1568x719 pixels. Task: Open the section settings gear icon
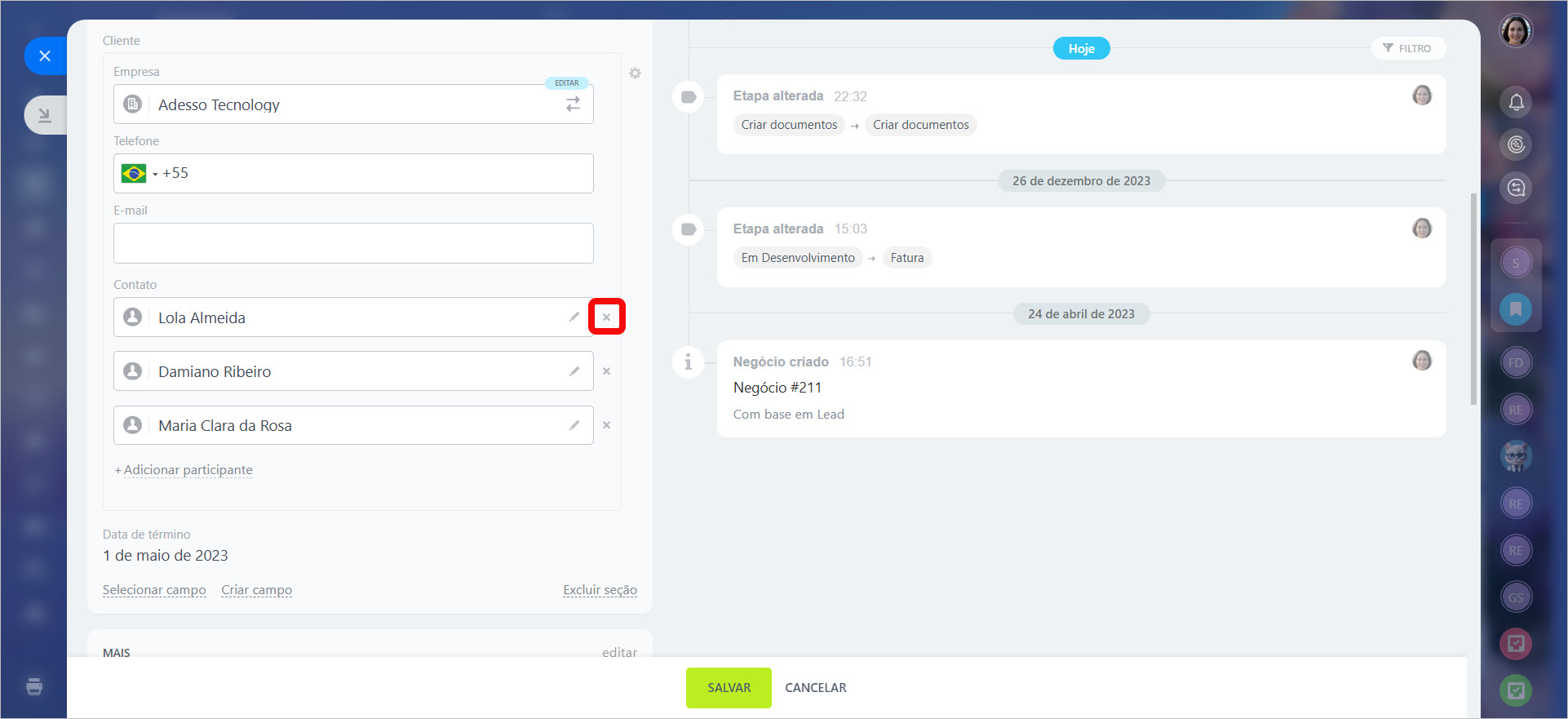(635, 73)
